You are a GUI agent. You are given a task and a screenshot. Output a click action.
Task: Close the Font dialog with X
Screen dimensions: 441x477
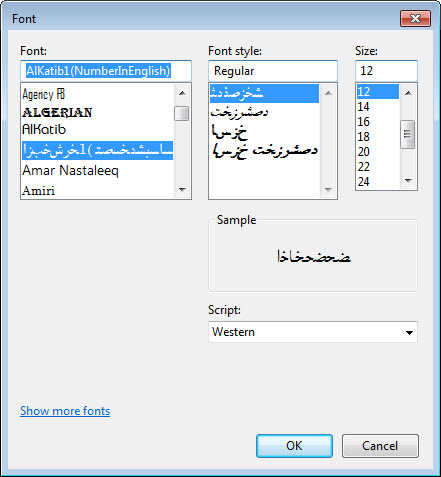(415, 18)
